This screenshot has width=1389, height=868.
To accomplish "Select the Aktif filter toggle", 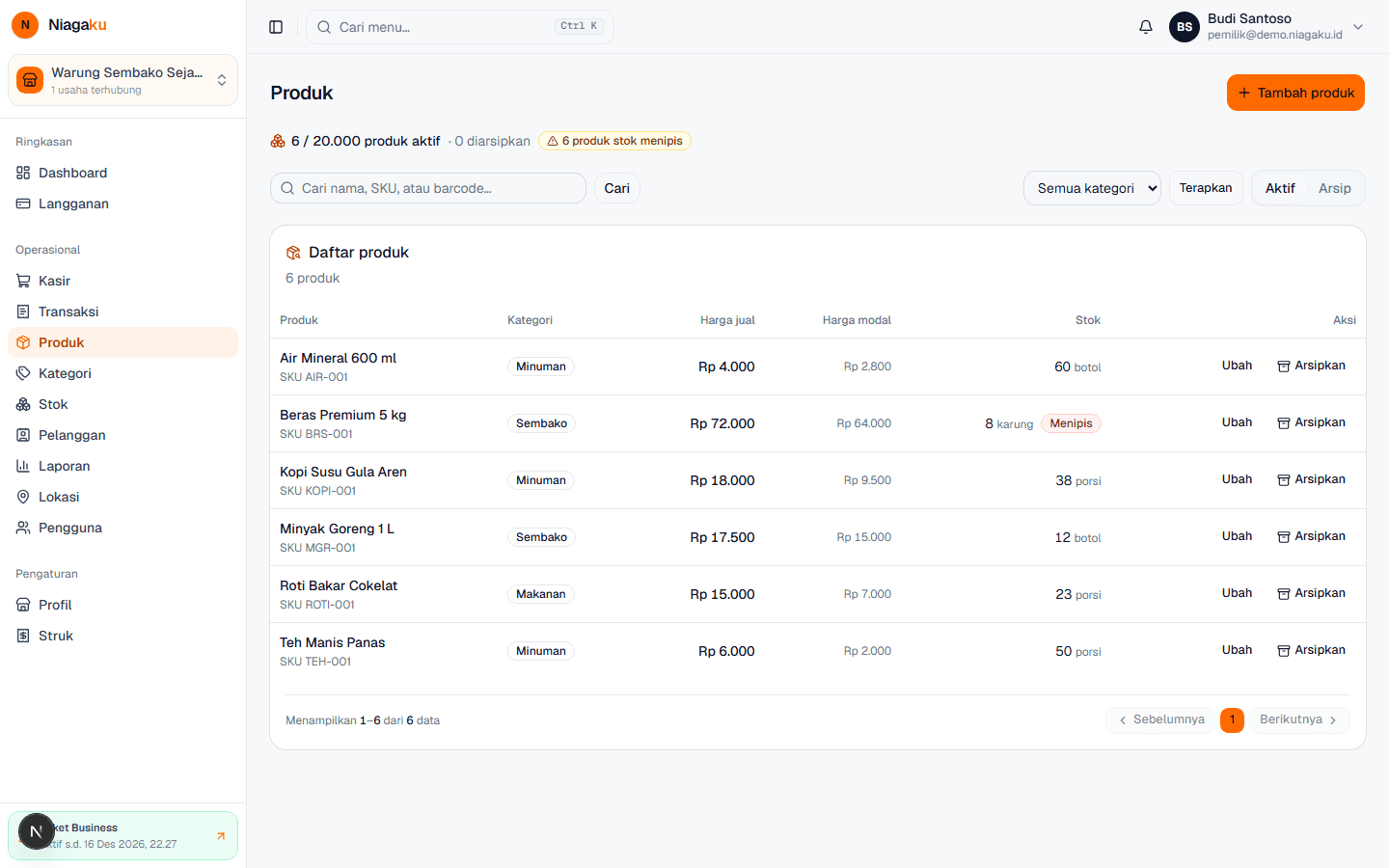I will 1280,188.
